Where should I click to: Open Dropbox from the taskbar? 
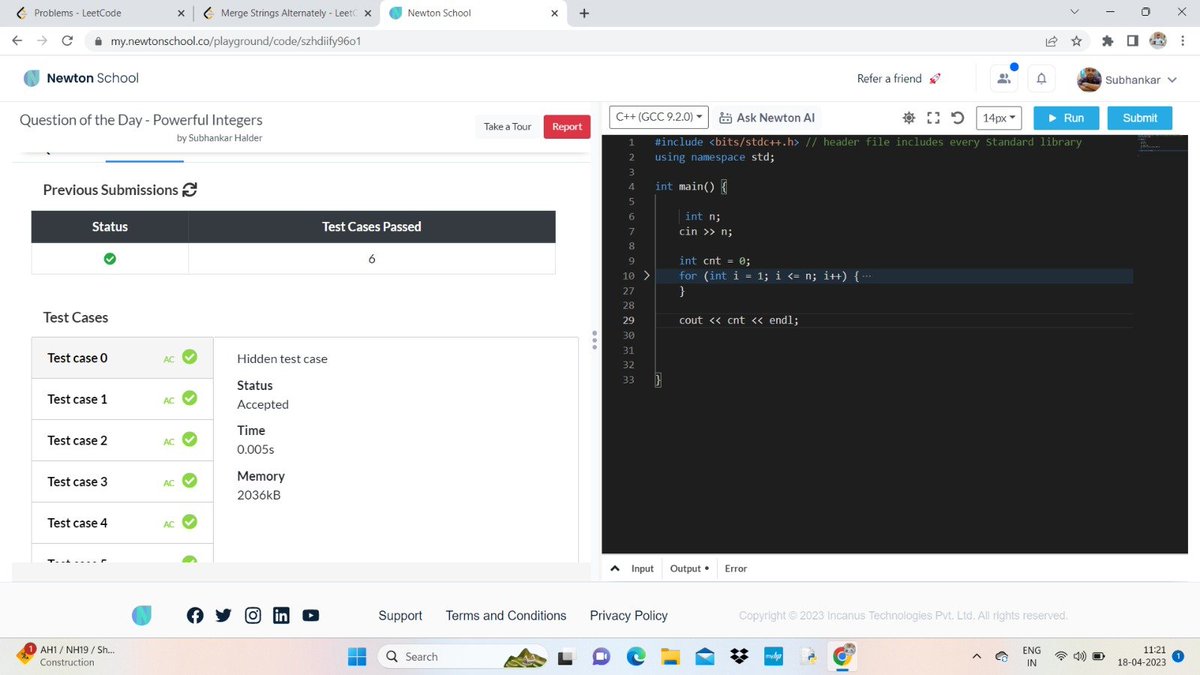click(x=739, y=657)
